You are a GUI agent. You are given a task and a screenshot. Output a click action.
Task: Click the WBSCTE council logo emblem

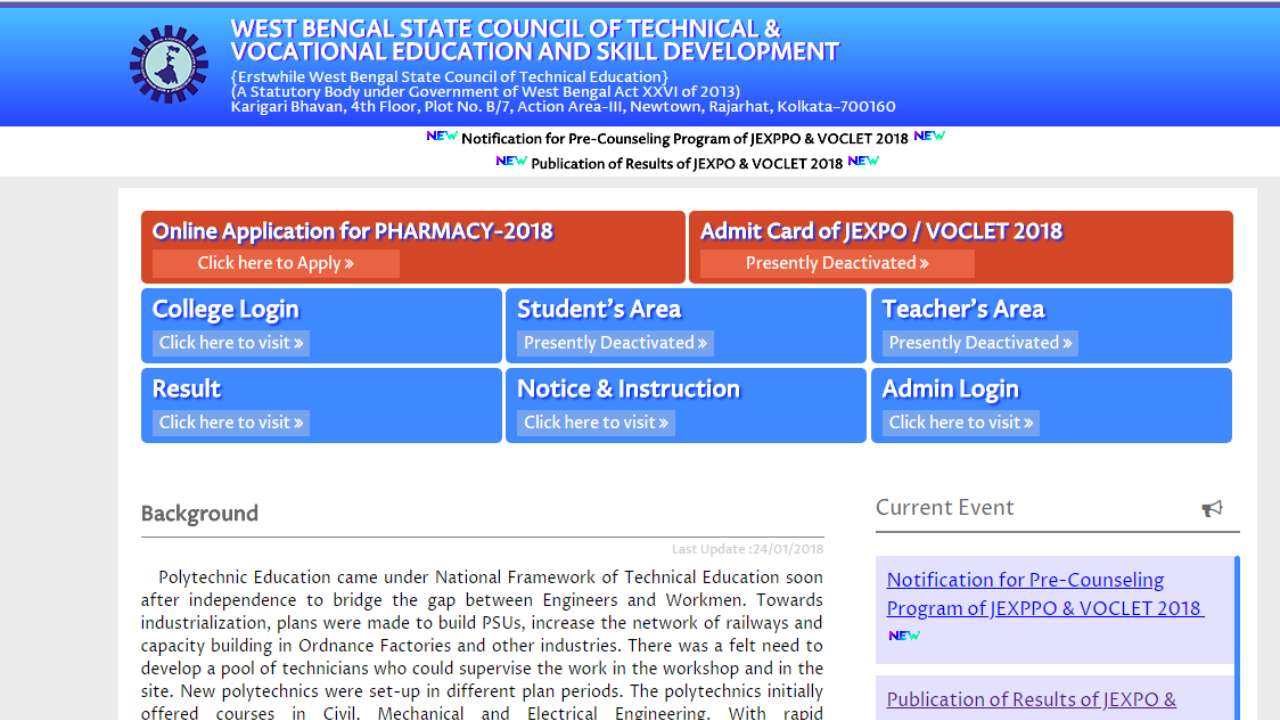point(166,64)
